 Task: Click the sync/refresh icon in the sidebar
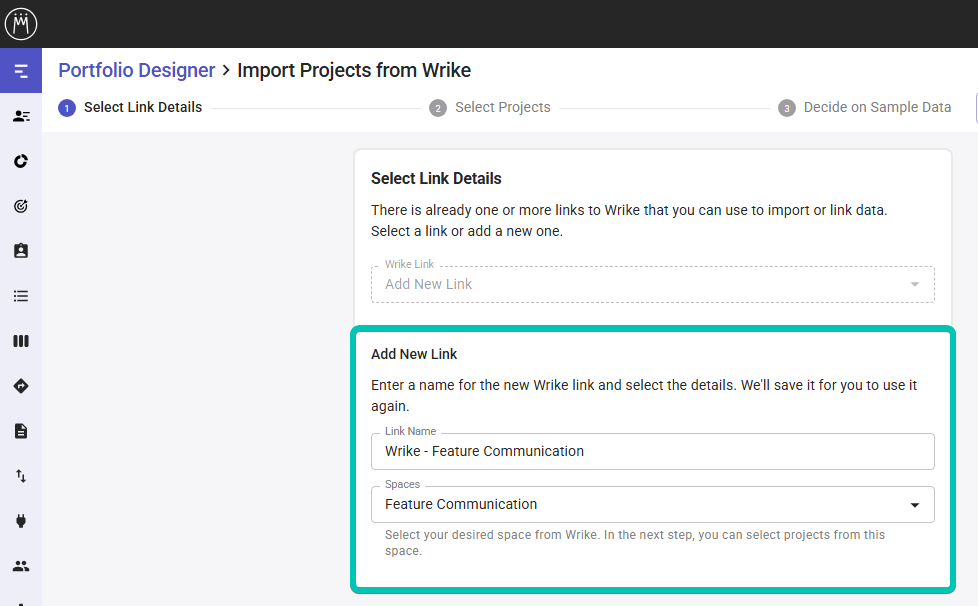20,160
